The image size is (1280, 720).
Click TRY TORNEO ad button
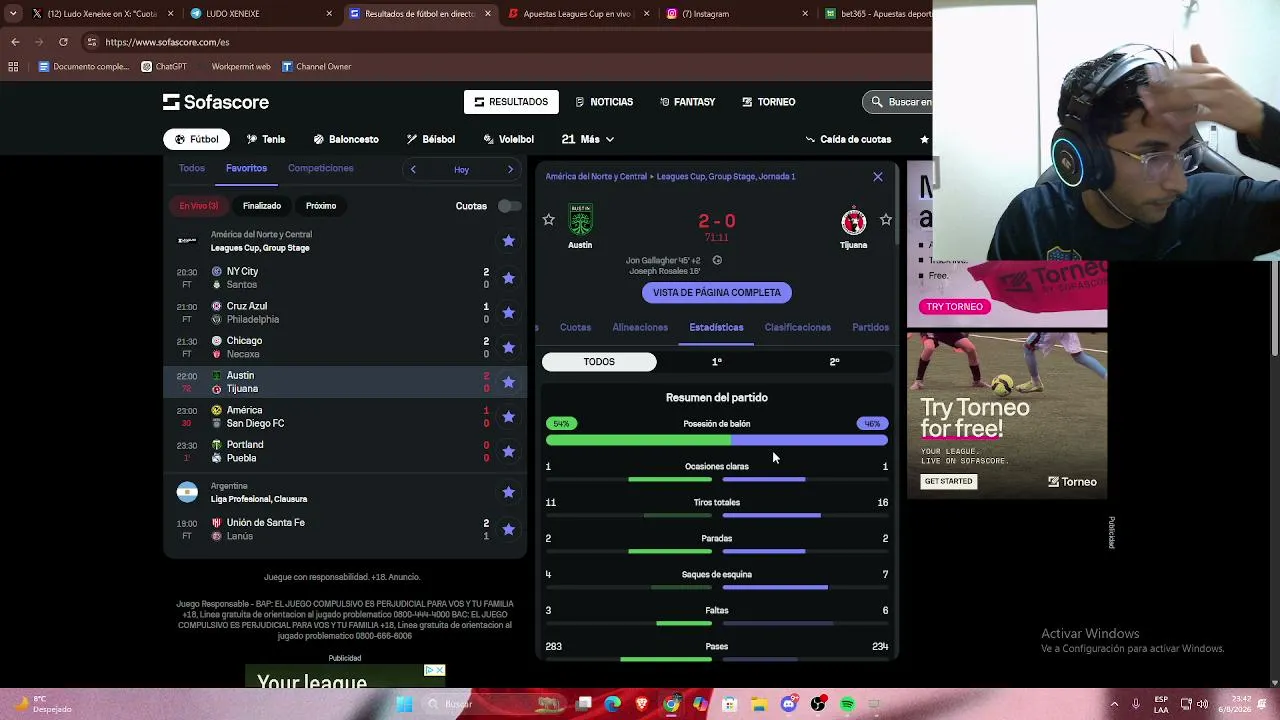(x=954, y=306)
